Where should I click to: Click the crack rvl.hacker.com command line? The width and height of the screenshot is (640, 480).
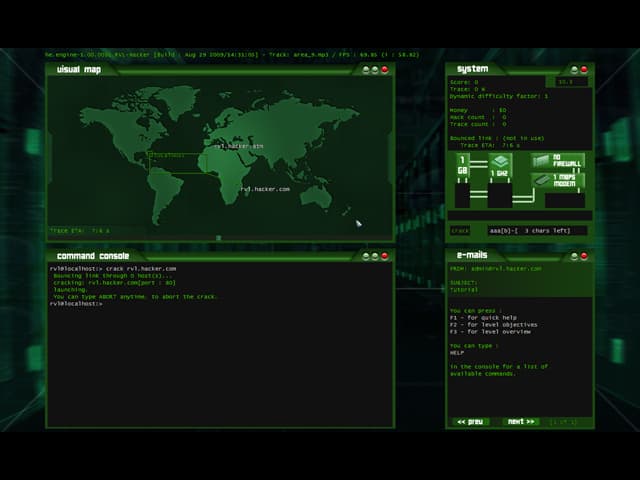[113, 269]
